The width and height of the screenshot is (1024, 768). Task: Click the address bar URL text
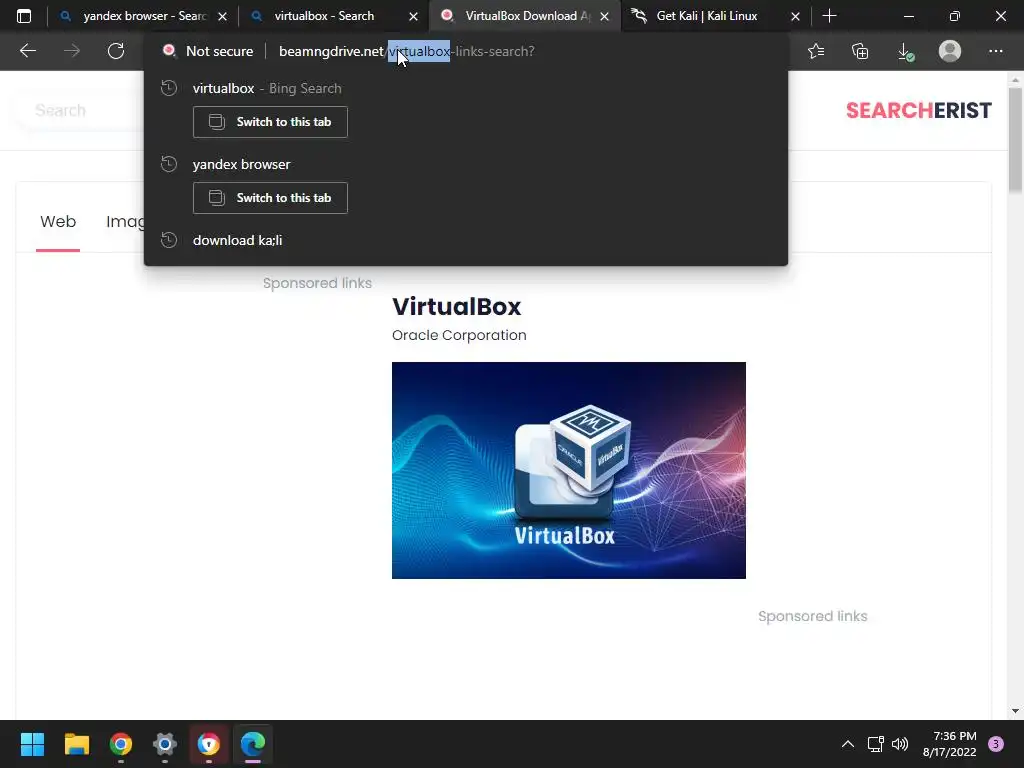pyautogui.click(x=406, y=51)
